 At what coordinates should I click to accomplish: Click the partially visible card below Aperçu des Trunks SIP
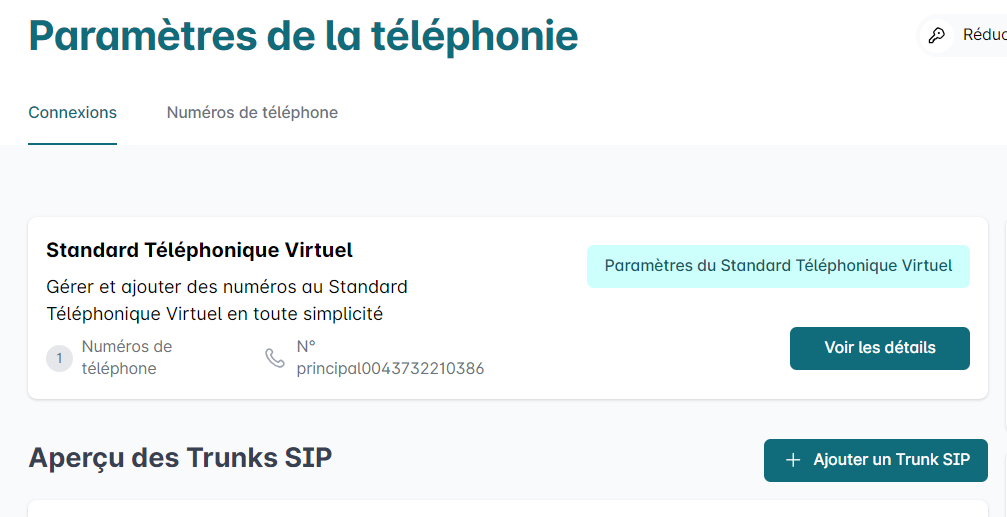tap(507, 509)
